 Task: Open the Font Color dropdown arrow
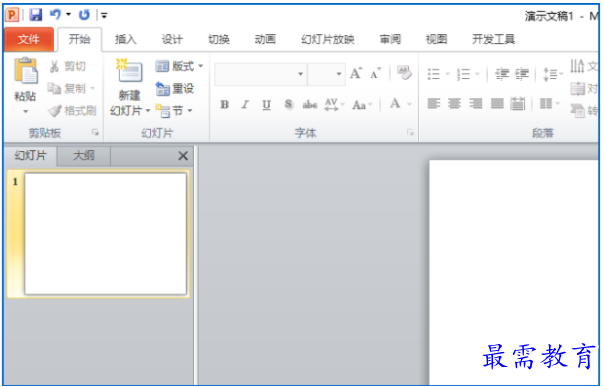[409, 104]
